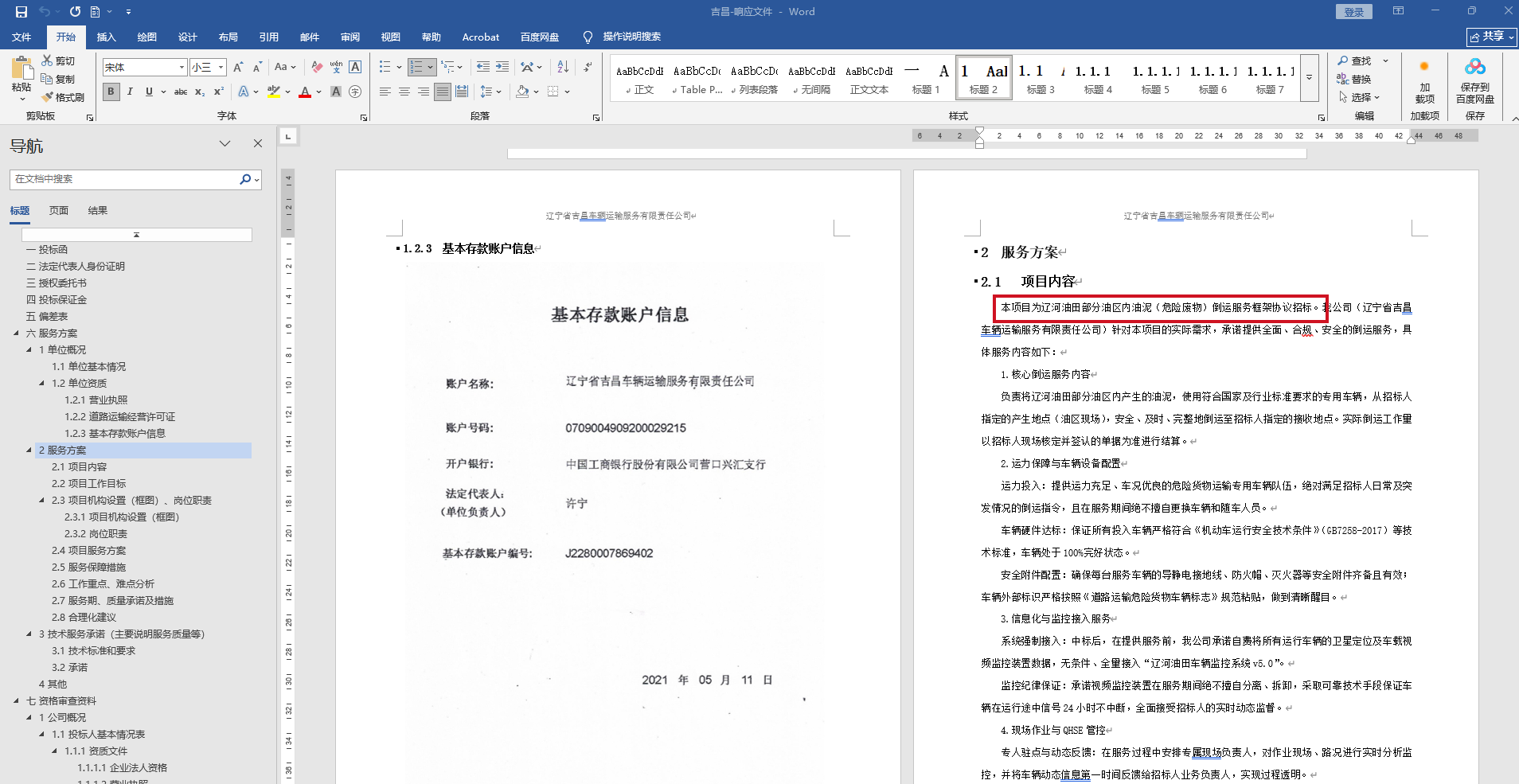Viewport: 1519px width, 784px height.
Task: Open the Select (选择) dropdown in editing group
Action: 1358,97
